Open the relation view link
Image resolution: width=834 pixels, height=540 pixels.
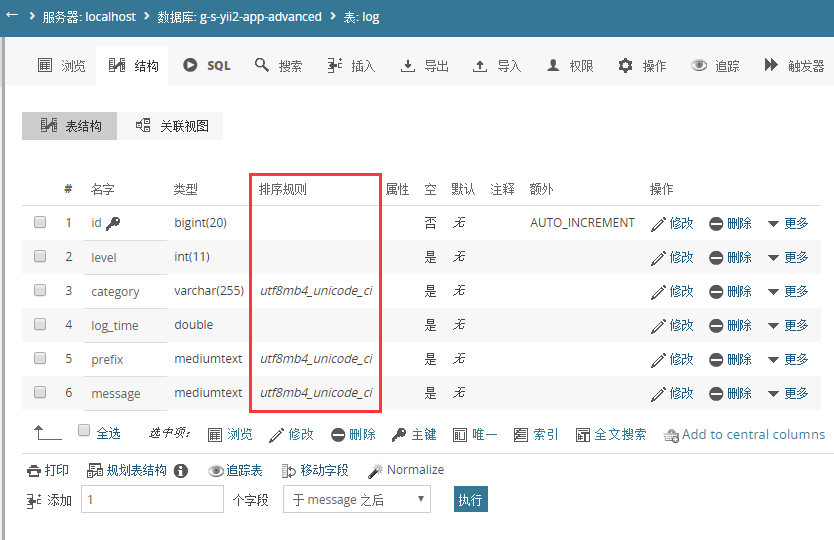(x=172, y=126)
